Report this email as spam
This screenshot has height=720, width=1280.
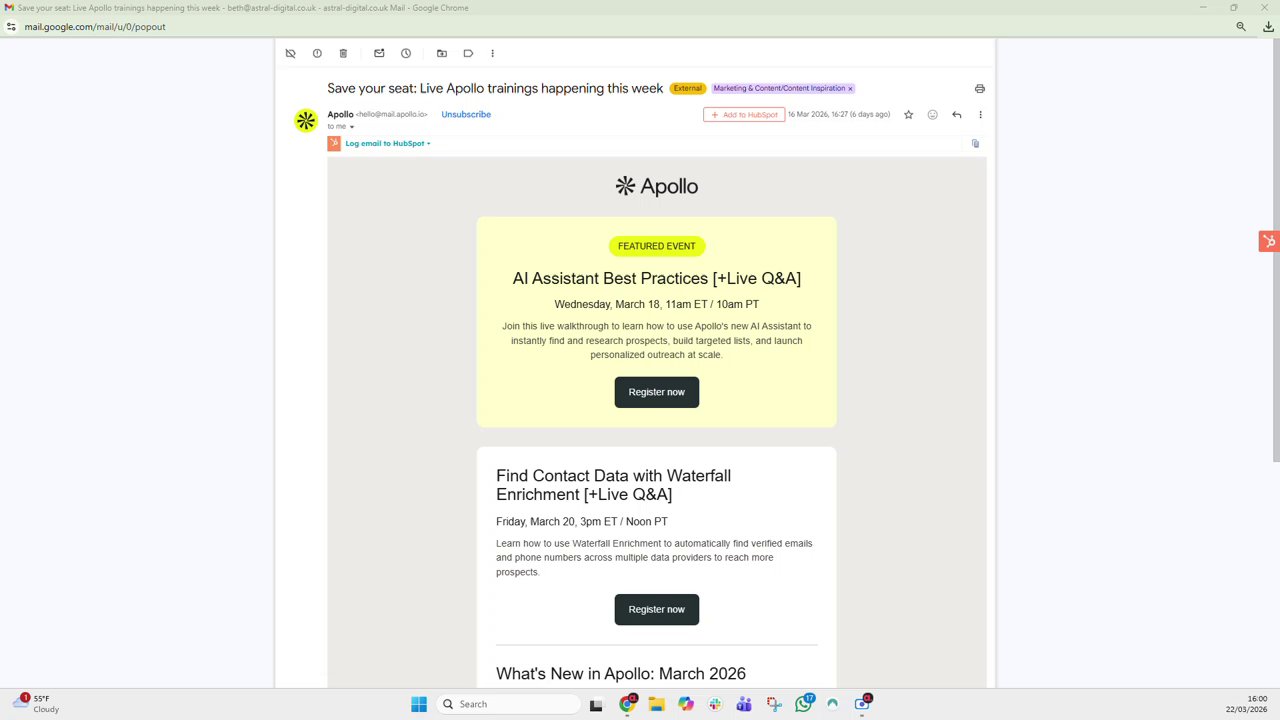pos(317,53)
